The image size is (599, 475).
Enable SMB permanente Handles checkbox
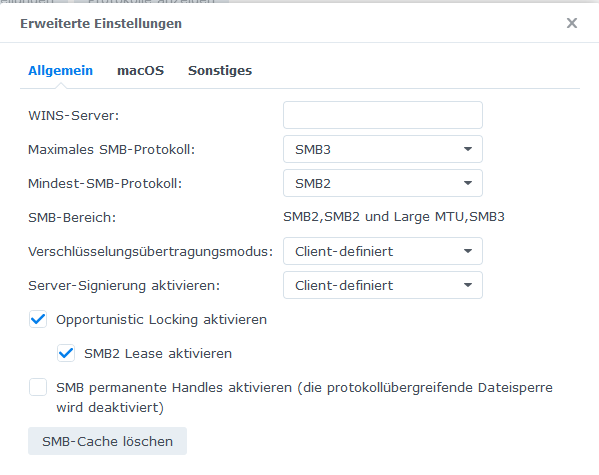(38, 387)
